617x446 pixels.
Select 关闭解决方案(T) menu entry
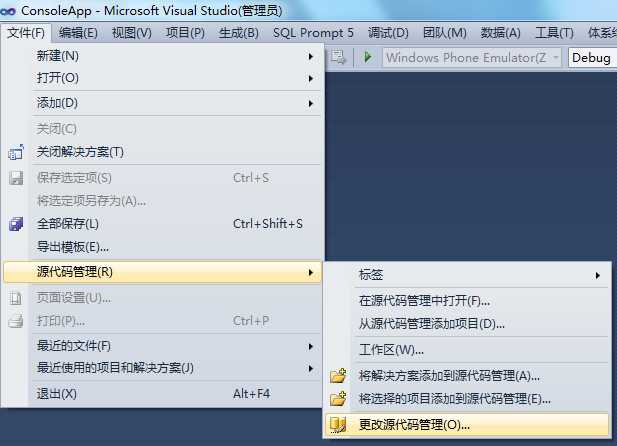point(162,152)
